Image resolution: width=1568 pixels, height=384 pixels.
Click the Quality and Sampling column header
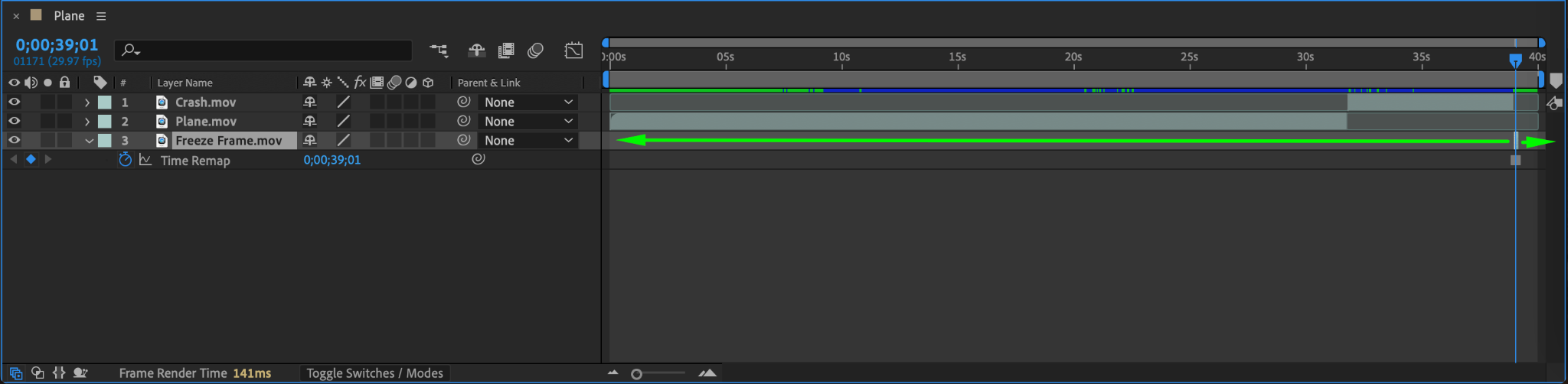pos(343,82)
